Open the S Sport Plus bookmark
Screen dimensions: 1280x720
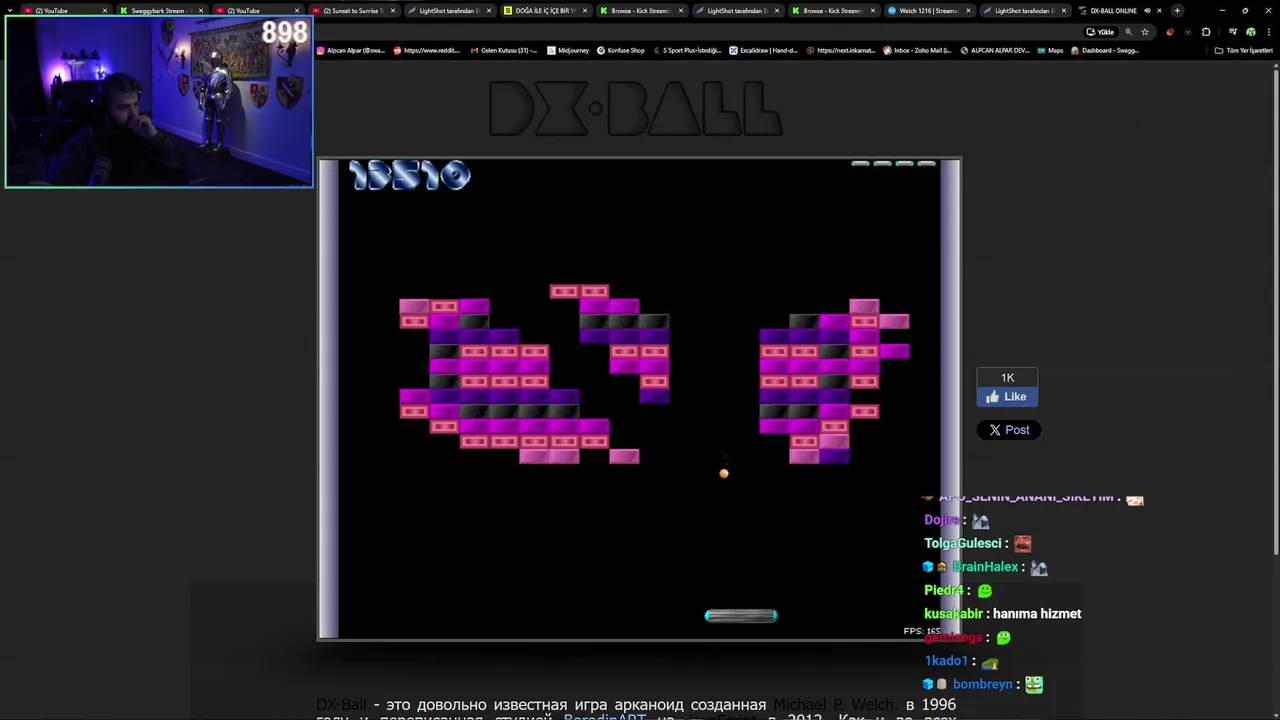687,50
